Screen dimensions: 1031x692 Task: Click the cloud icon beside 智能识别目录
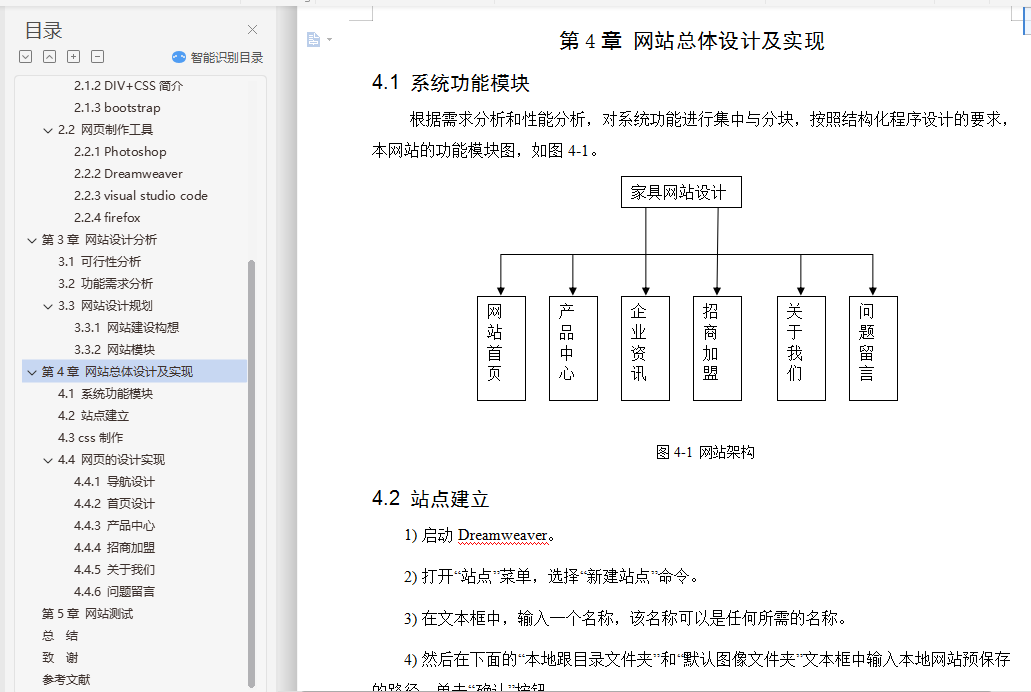point(179,57)
